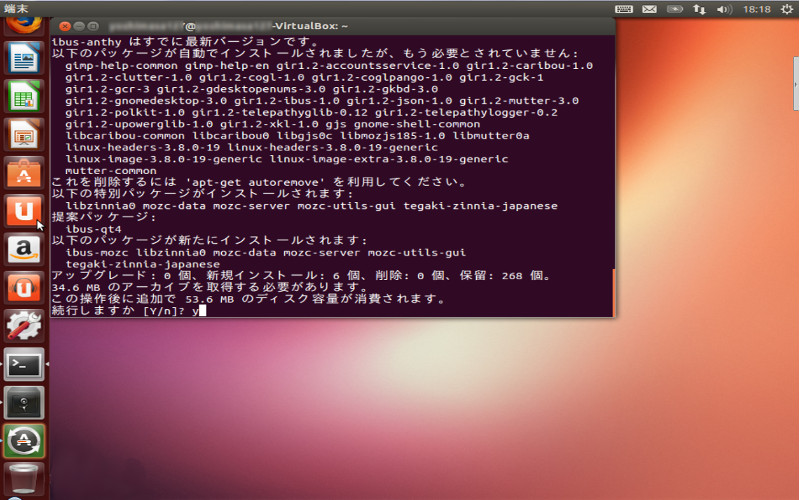800x500 pixels.
Task: Show the clock calendar at 18:18
Action: click(757, 9)
